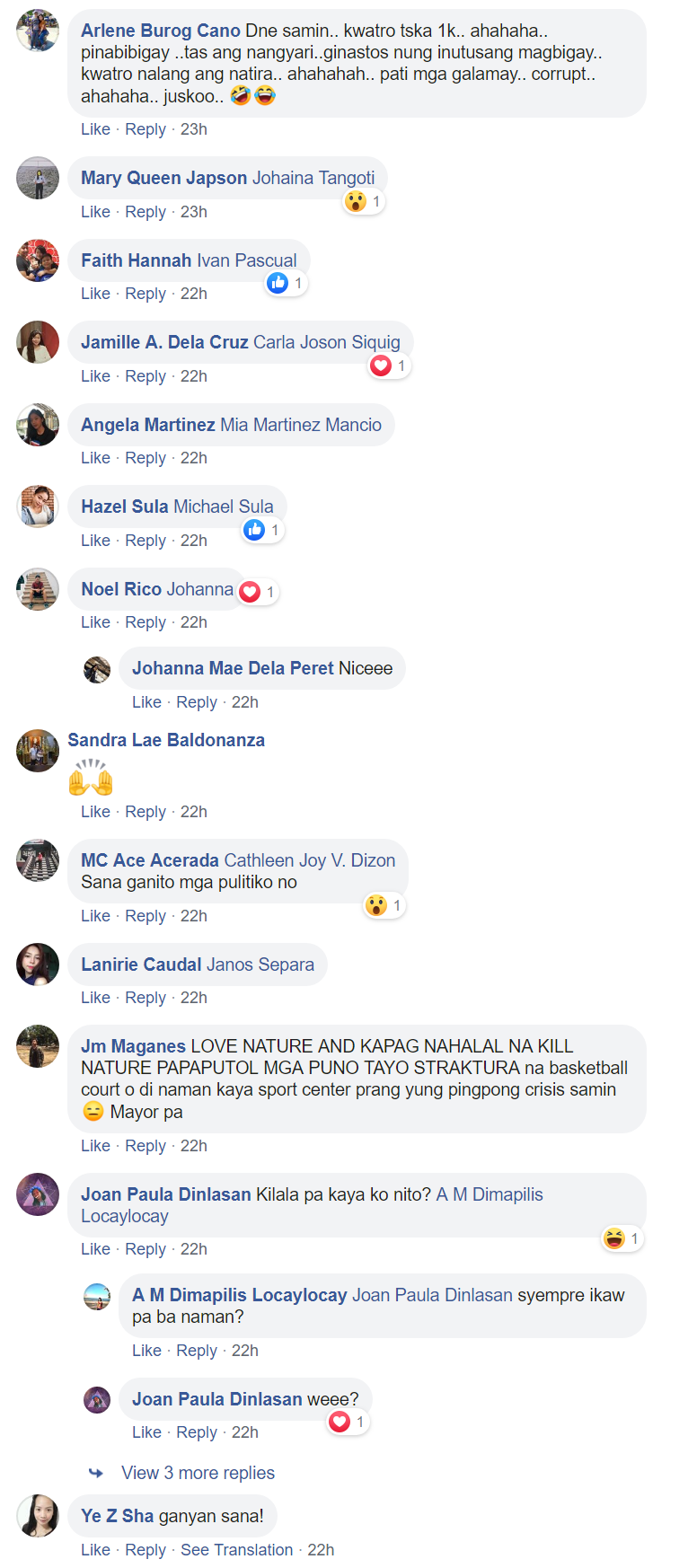This screenshot has height=1568, width=688.
Task: View haha reaction on Joan Paula Dinlasan's comment
Action: 622,1238
